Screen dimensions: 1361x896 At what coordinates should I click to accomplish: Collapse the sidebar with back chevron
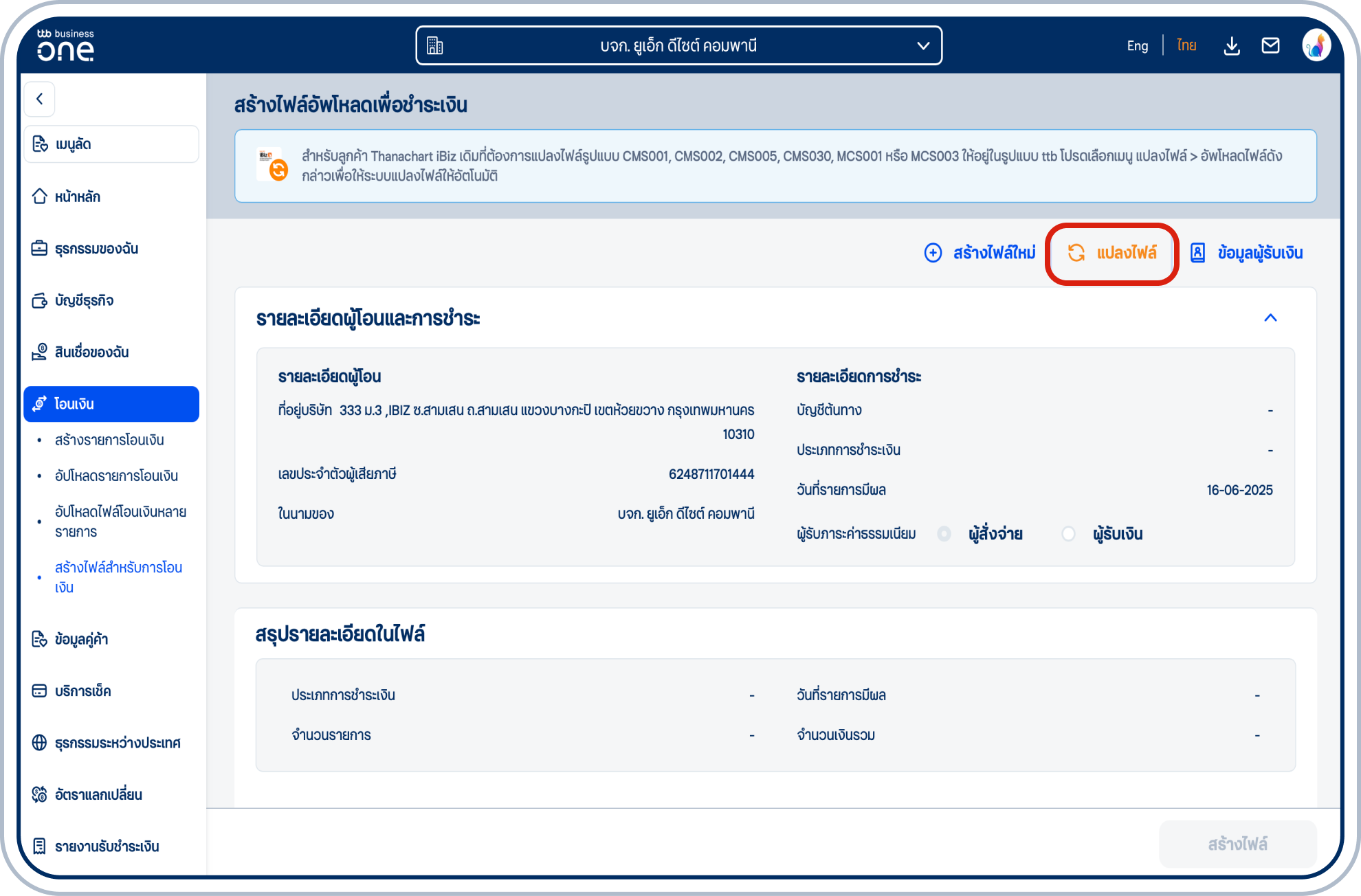tap(40, 99)
